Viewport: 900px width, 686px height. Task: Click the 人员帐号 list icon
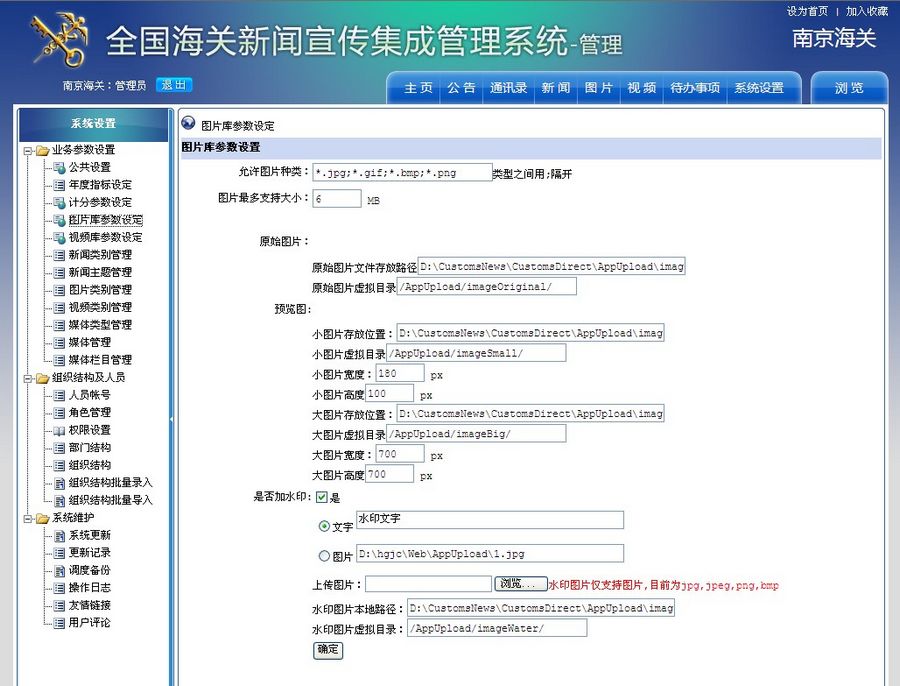click(59, 395)
